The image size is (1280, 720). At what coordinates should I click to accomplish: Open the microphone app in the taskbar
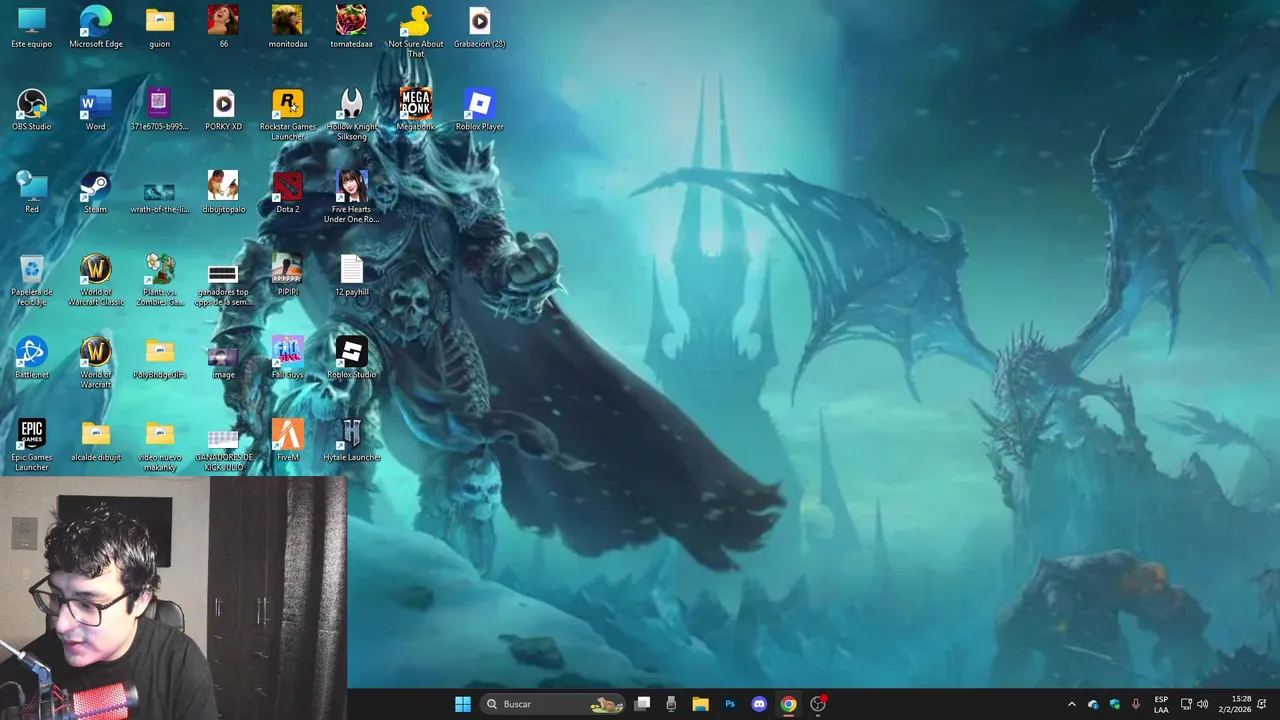coord(671,704)
